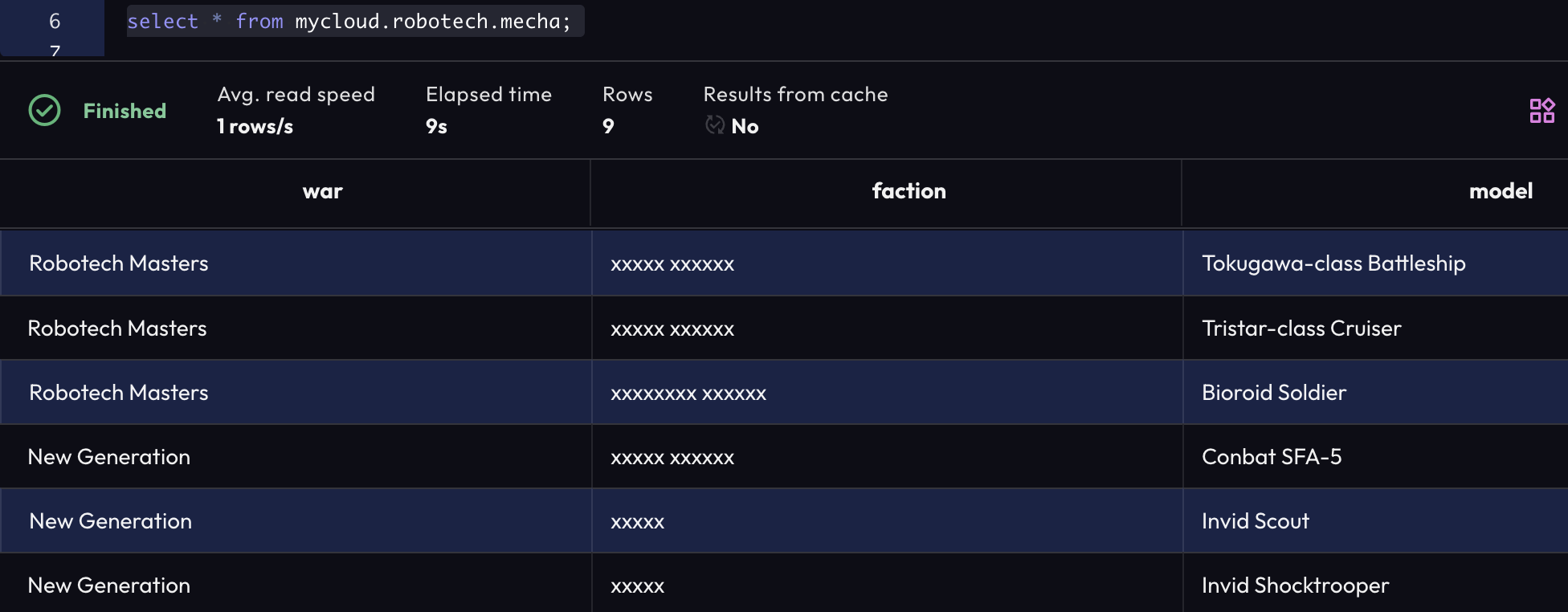Click line number 6 in the gutter
Viewport: 1568px width, 612px height.
click(x=55, y=22)
